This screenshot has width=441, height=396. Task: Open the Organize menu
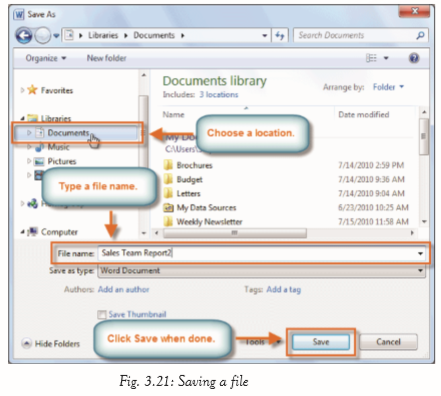pos(46,58)
